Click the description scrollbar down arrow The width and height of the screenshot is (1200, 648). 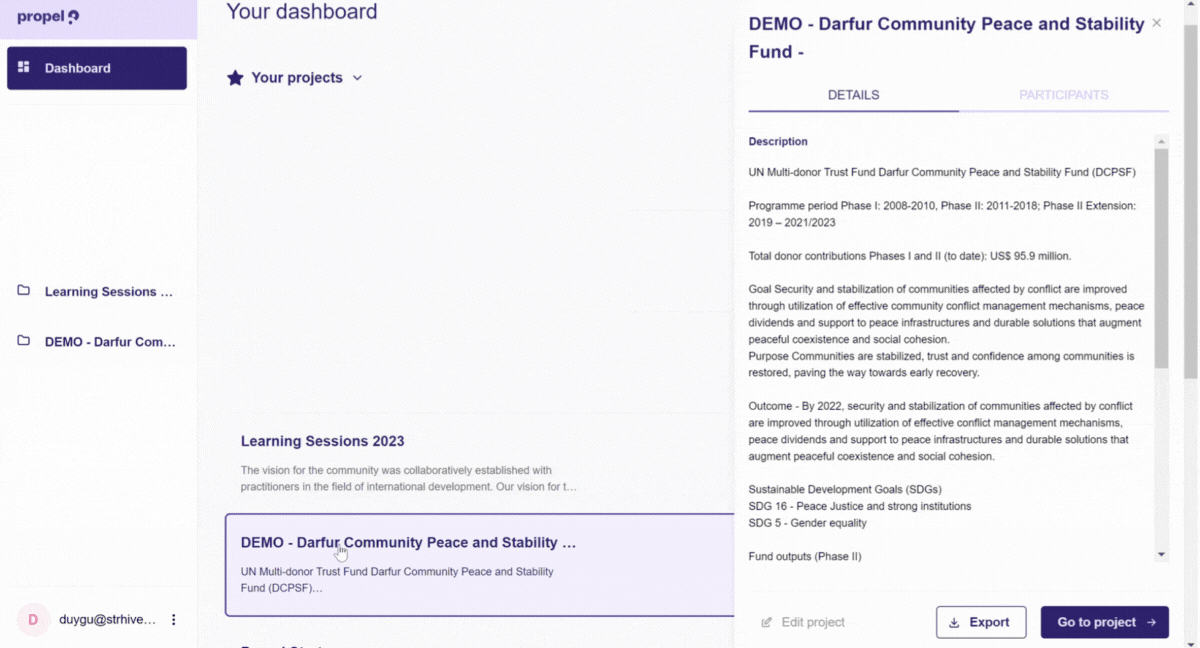click(1161, 554)
